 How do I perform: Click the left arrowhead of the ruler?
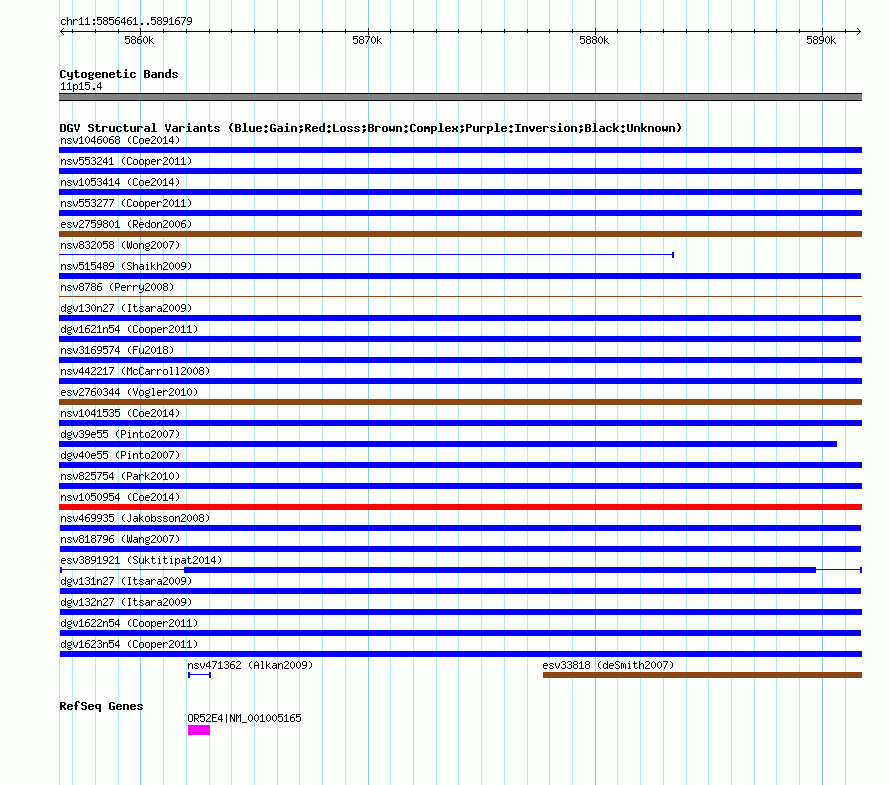(x=62, y=31)
